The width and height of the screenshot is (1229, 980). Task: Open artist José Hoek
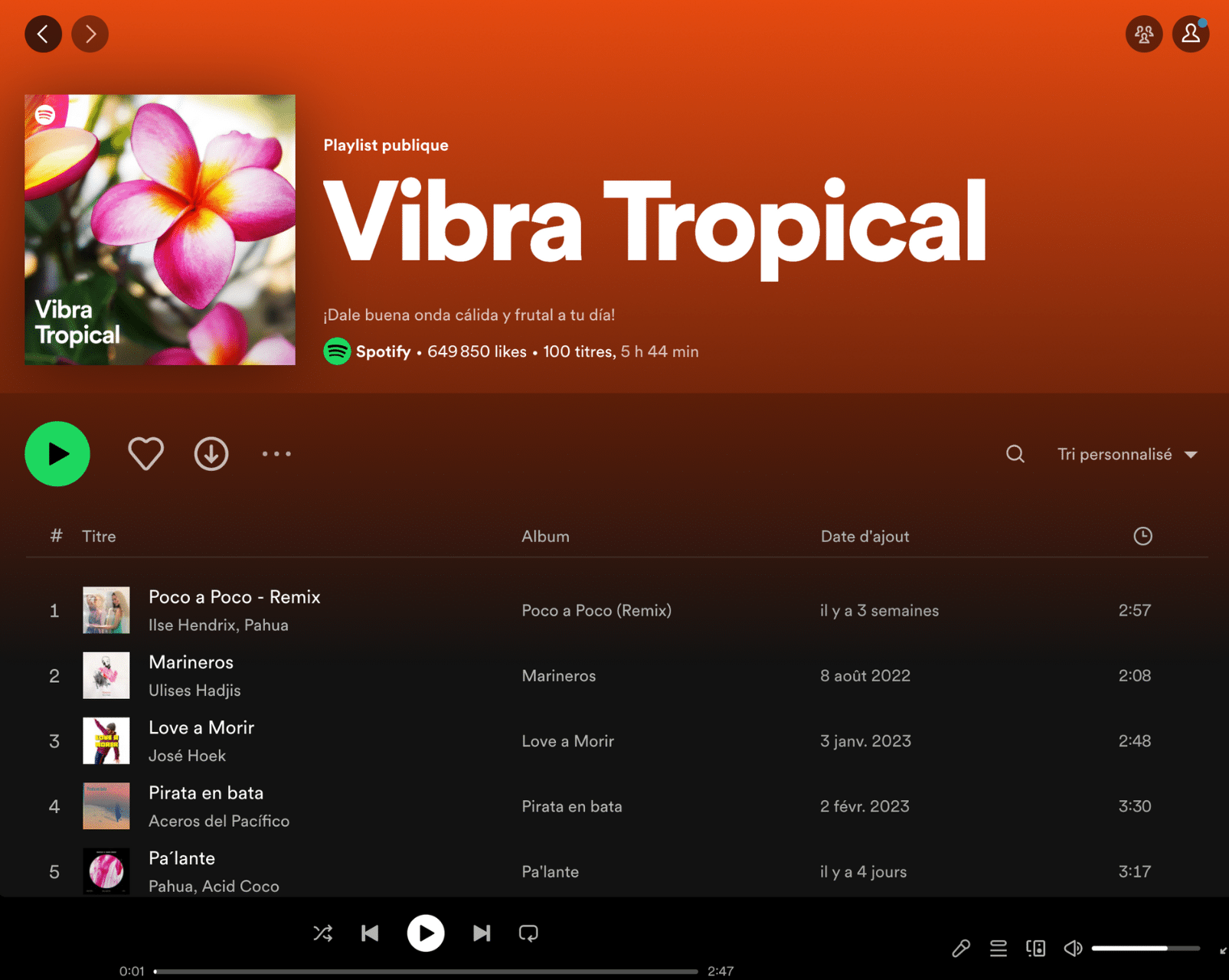coord(187,756)
